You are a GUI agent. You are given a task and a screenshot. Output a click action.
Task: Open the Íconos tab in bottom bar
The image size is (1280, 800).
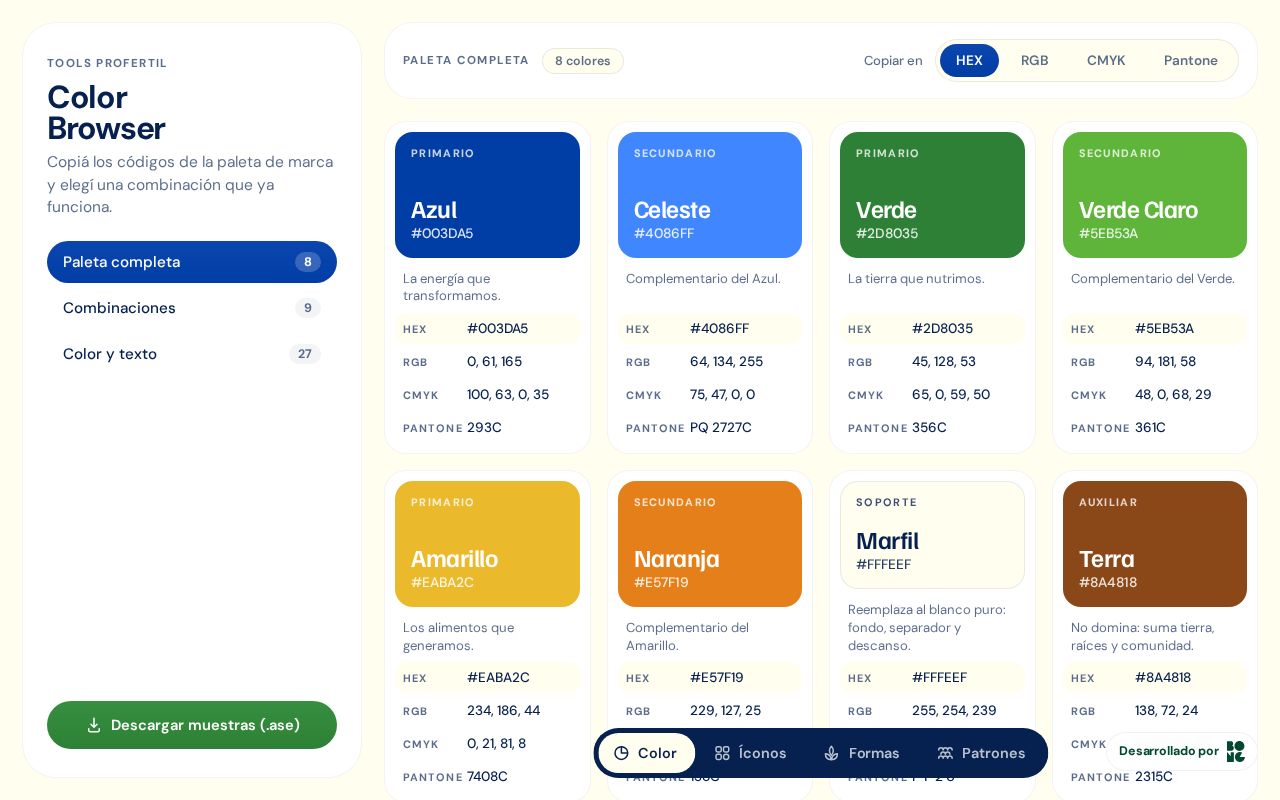coord(751,753)
